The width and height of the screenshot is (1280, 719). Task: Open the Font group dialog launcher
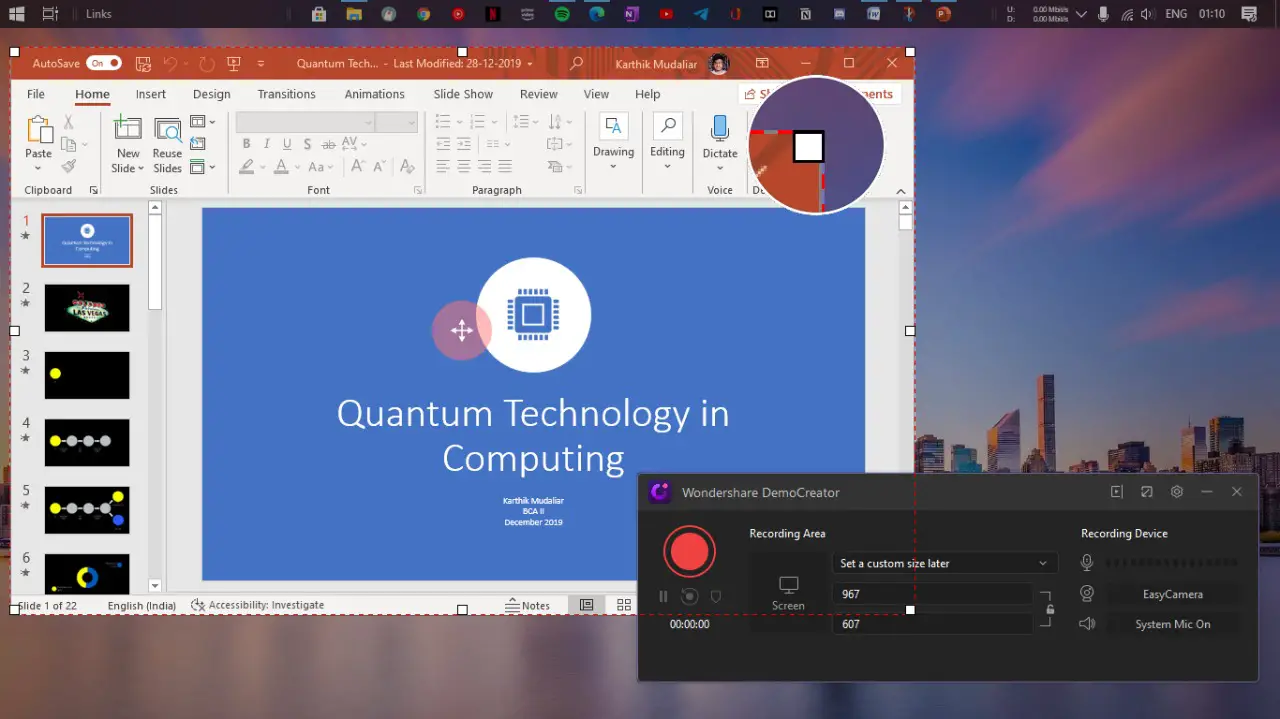(x=418, y=190)
